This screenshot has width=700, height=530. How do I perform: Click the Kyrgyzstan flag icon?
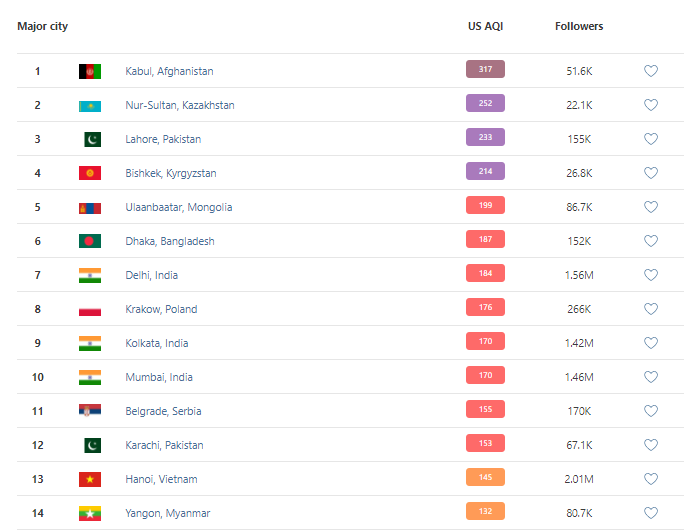tap(90, 173)
